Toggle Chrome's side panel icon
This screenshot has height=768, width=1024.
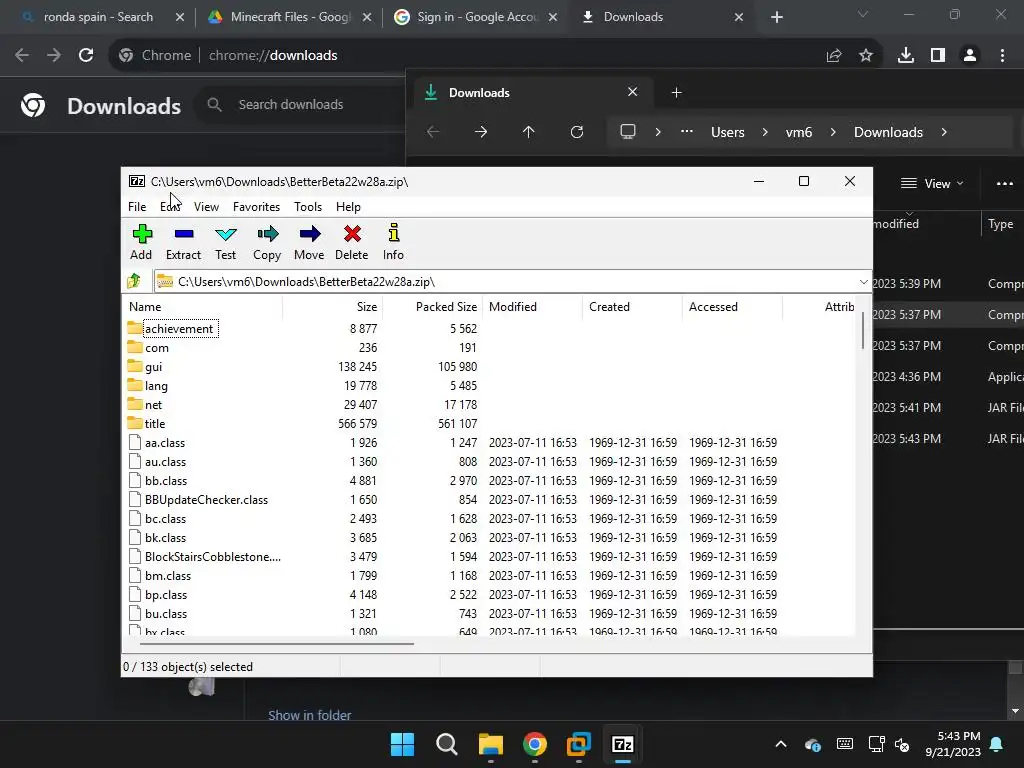(938, 56)
